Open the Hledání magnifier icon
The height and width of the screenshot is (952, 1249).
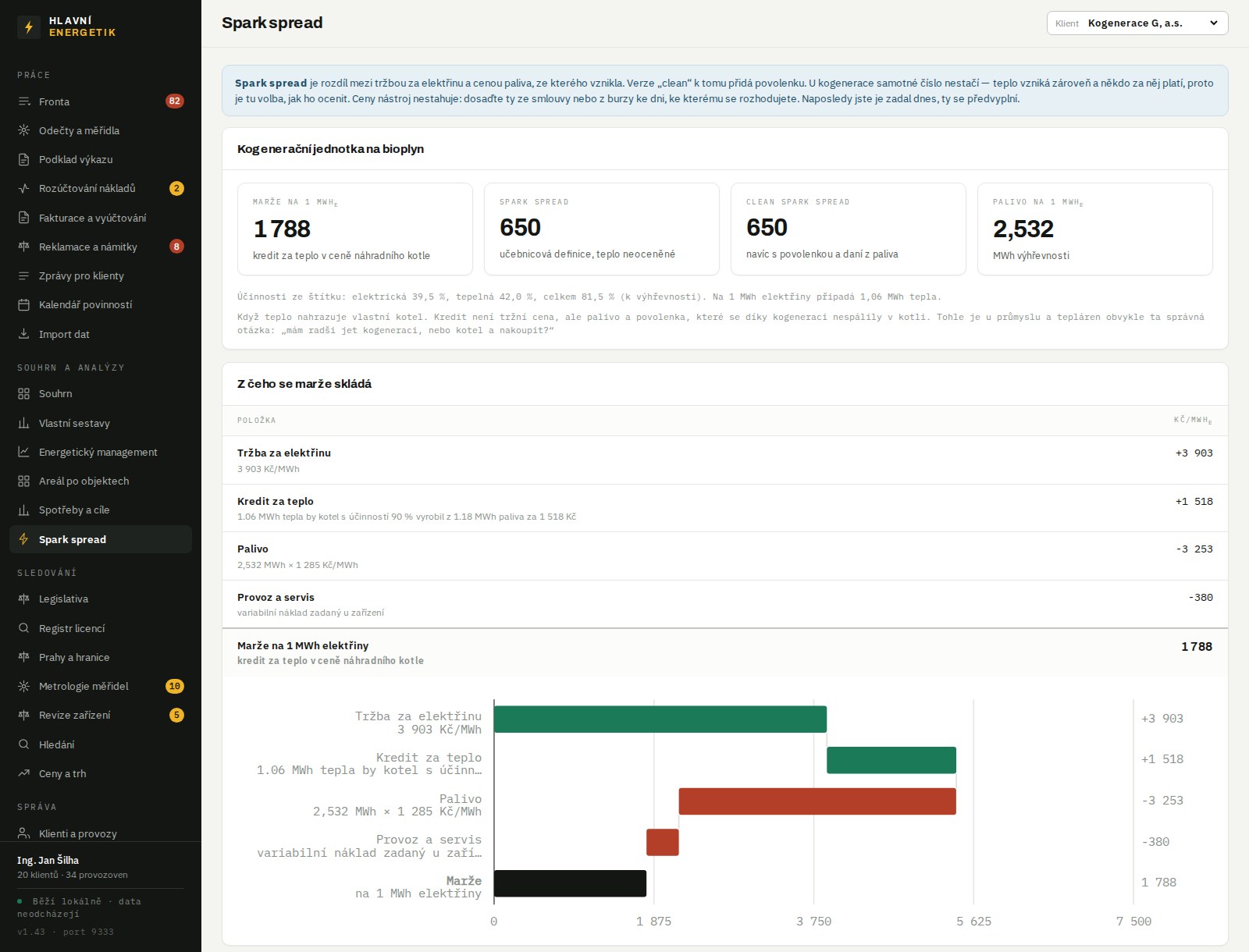click(x=24, y=744)
